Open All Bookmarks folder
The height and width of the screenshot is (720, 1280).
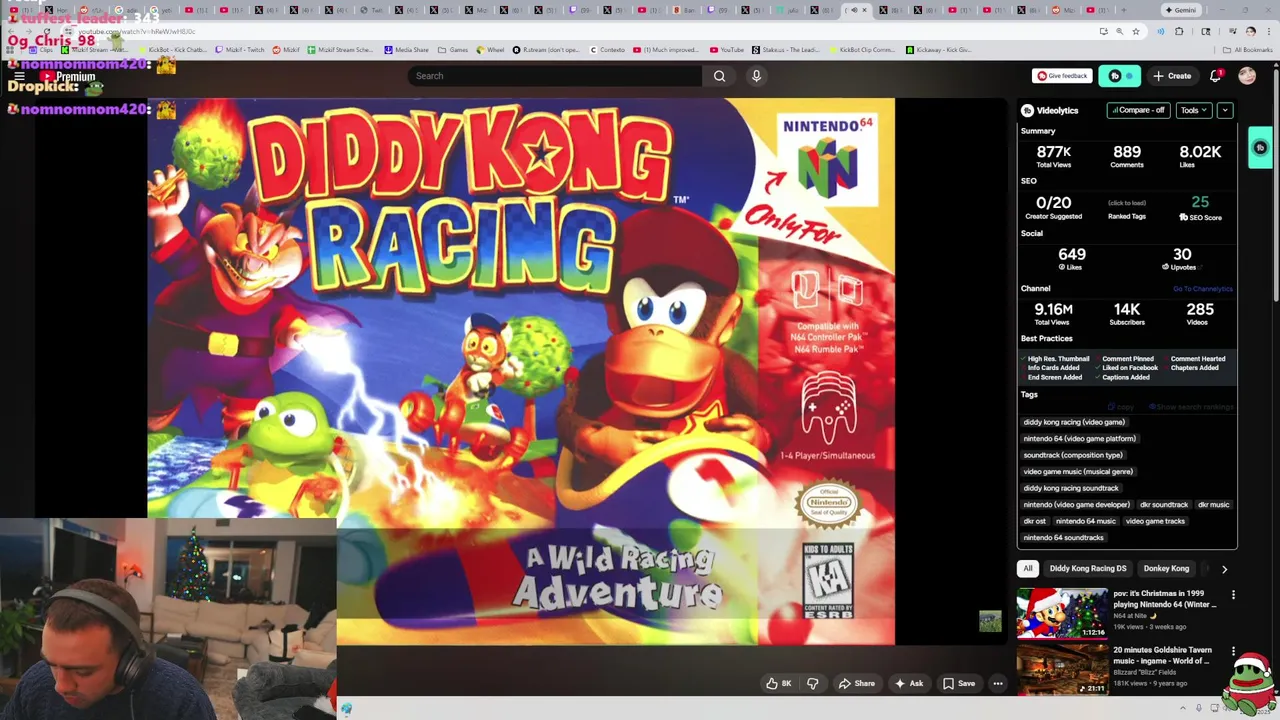point(1248,50)
